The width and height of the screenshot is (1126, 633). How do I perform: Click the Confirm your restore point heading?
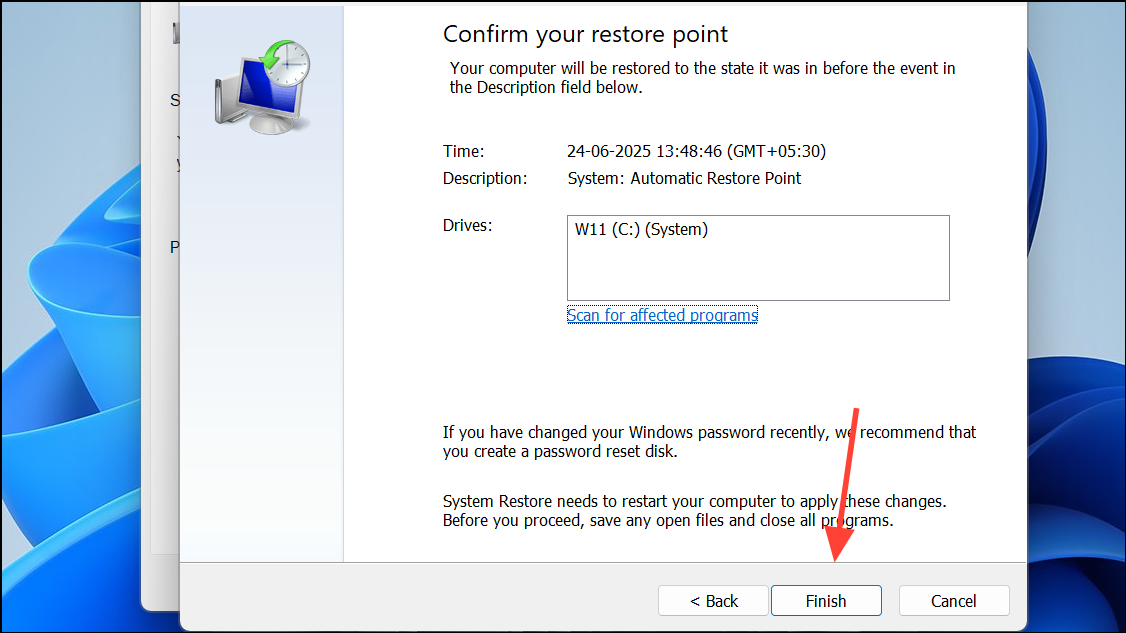(x=585, y=34)
